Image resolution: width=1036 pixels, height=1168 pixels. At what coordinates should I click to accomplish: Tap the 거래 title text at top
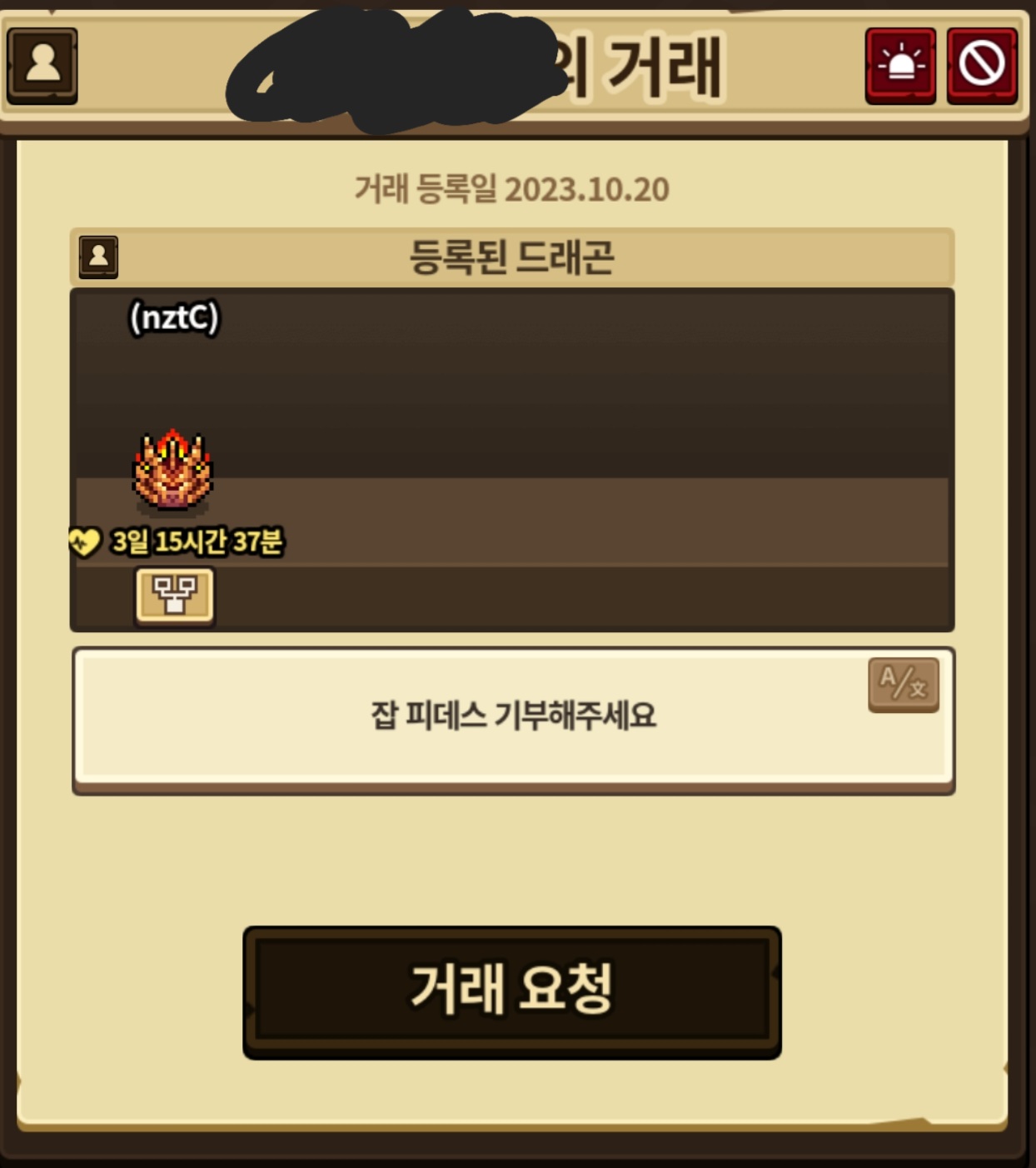click(665, 67)
